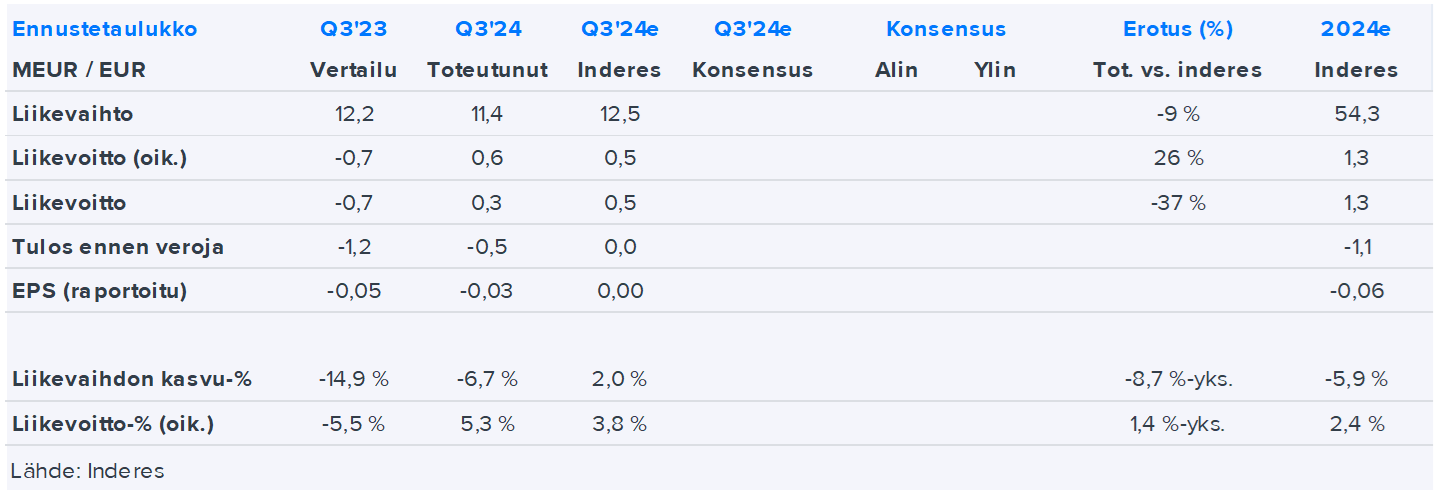
Task: Select the 54,3 value under 2024e
Action: (1355, 114)
